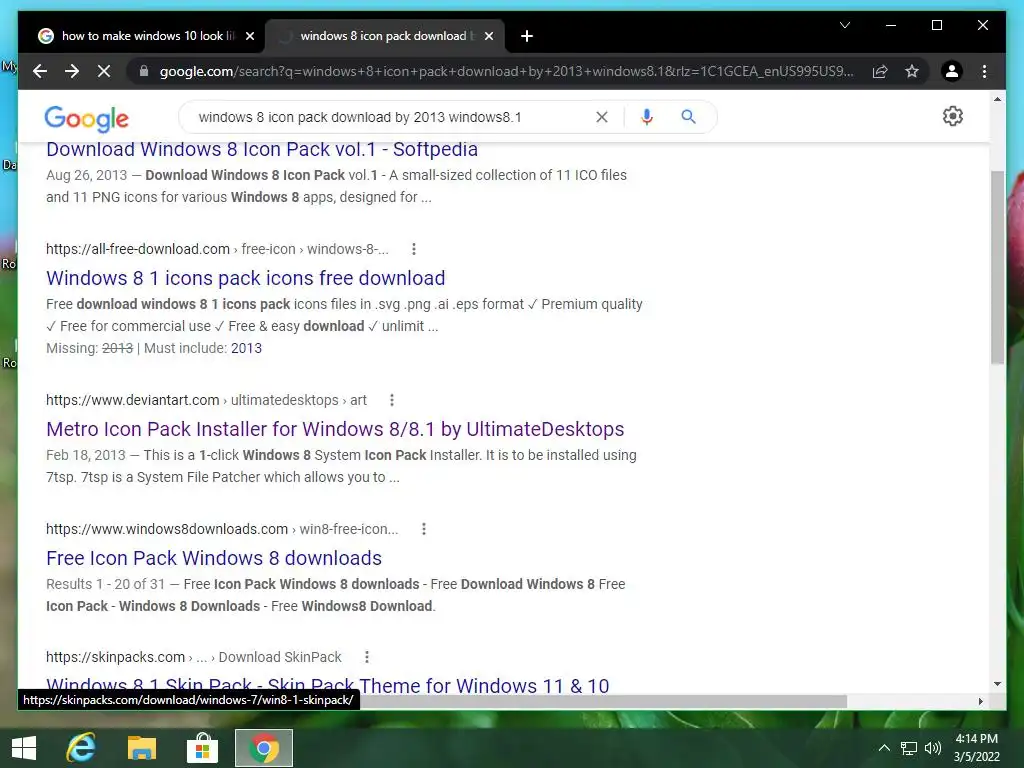View site lock information
Screen dimensions: 1024x768
click(144, 71)
